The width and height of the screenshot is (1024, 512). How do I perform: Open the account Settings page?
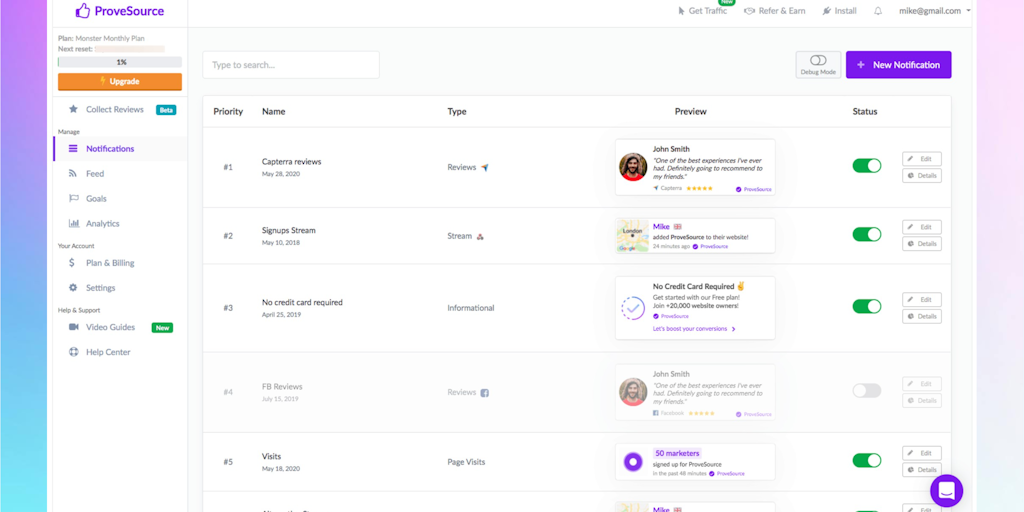101,287
